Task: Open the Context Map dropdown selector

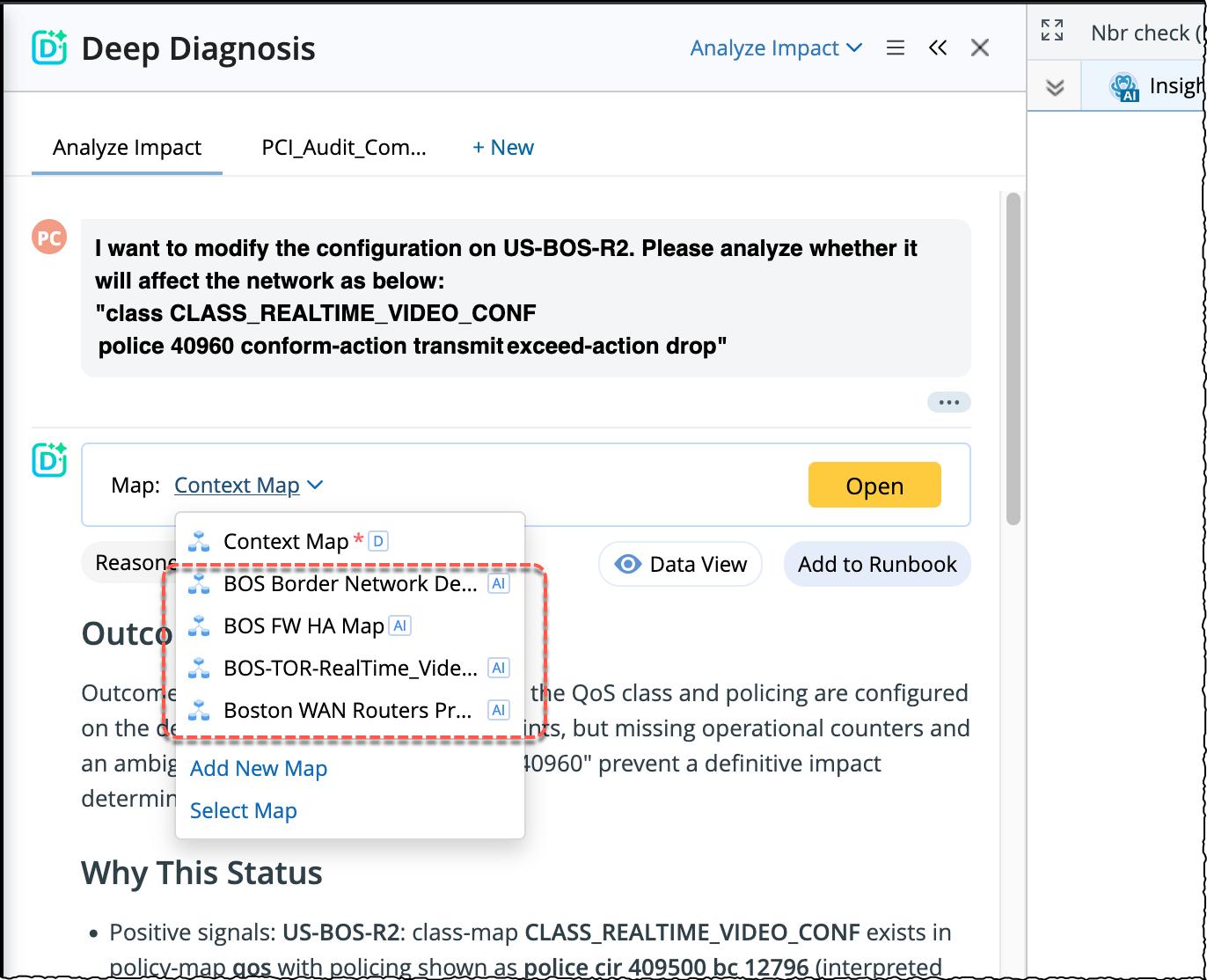Action: pos(249,486)
